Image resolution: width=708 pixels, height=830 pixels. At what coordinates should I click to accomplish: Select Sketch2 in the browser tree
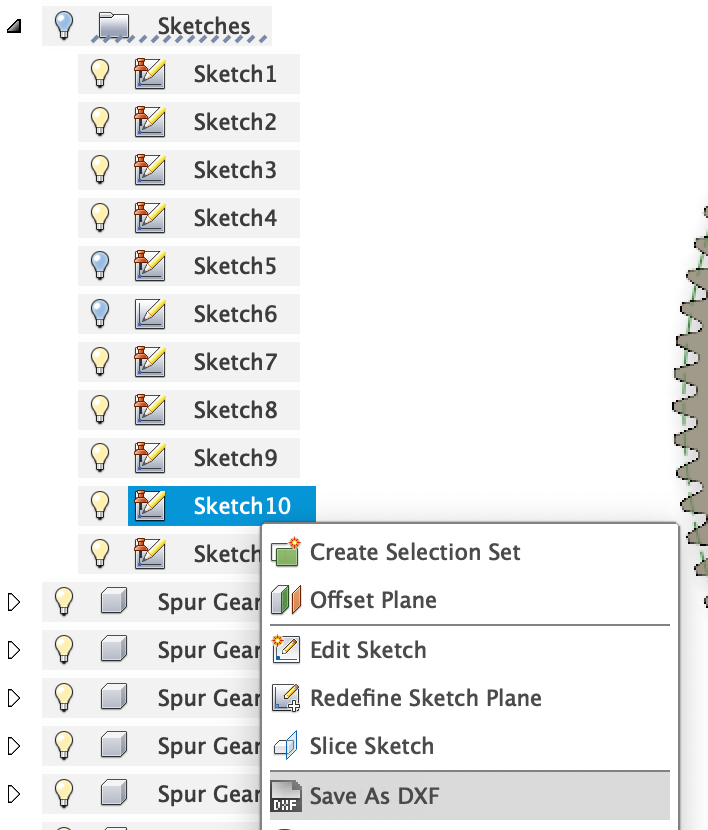(x=235, y=122)
